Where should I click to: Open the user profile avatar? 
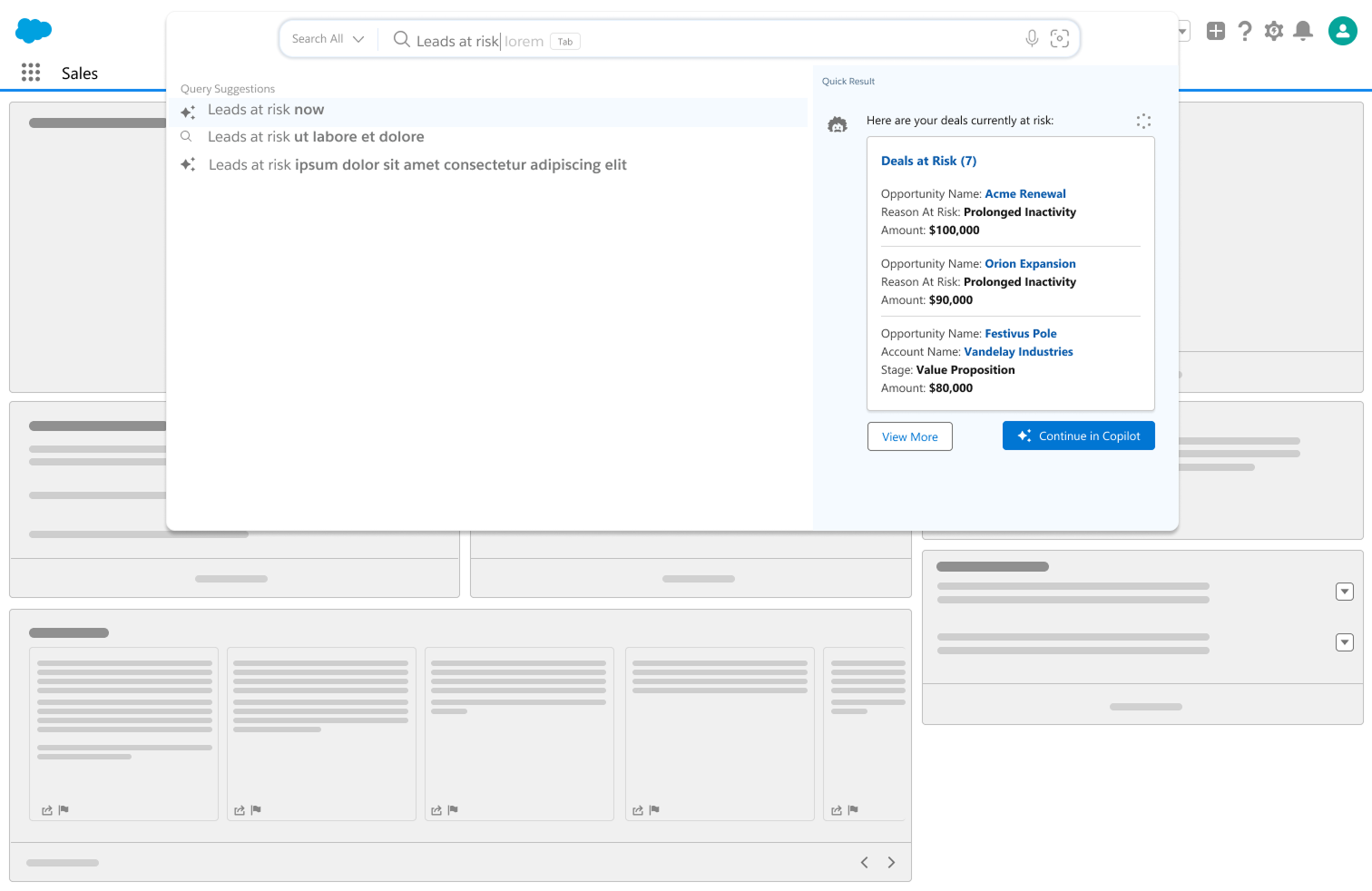1342,31
